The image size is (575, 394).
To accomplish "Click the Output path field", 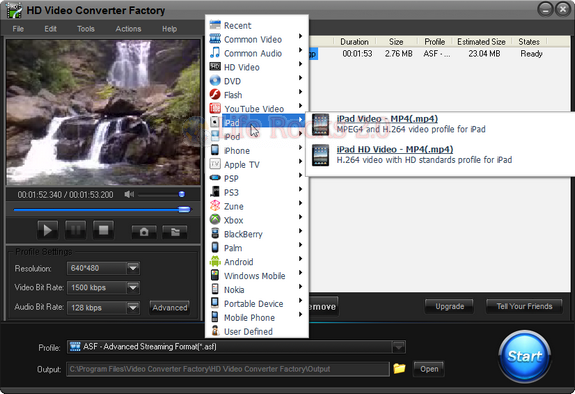I will tap(228, 369).
